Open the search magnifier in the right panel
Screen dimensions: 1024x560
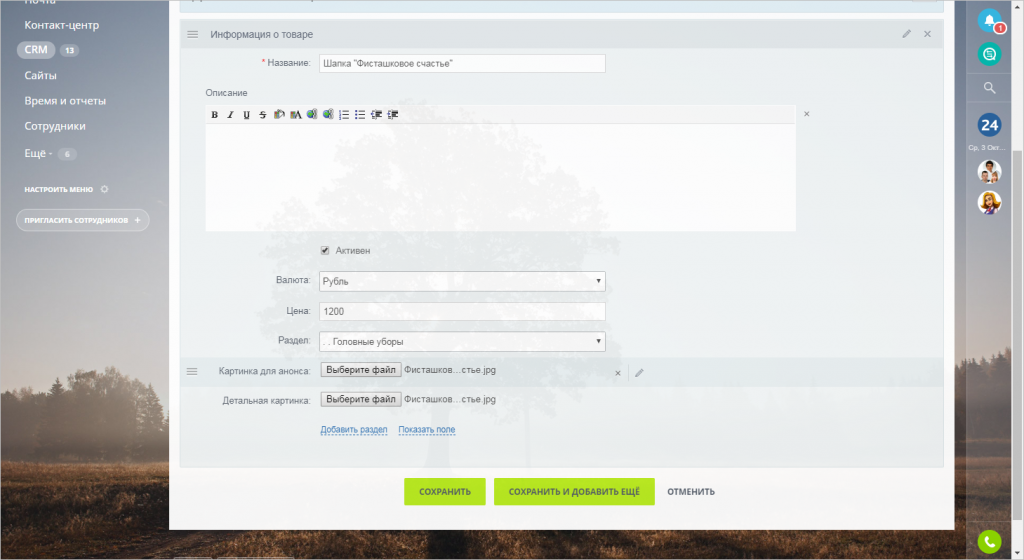click(x=989, y=88)
